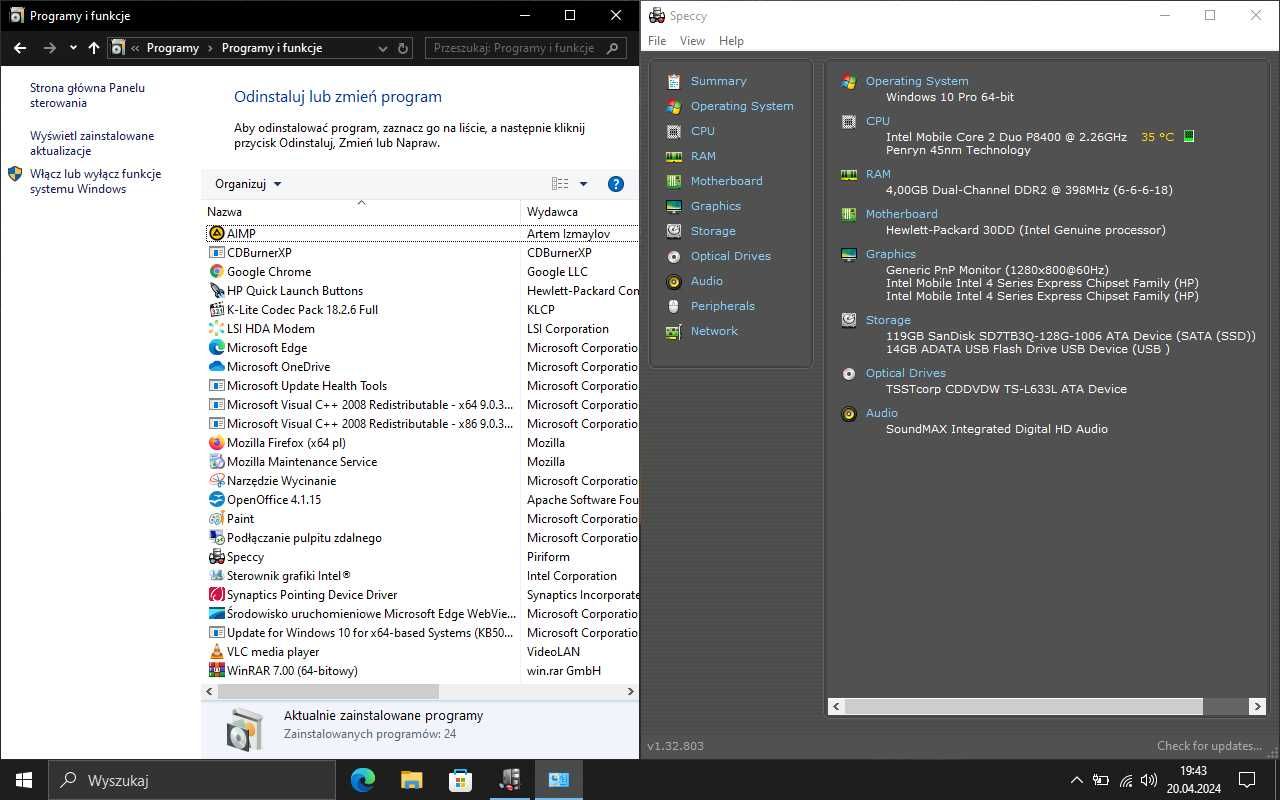
Task: Open Strona główna Panelu sterowania link
Action: (87, 95)
